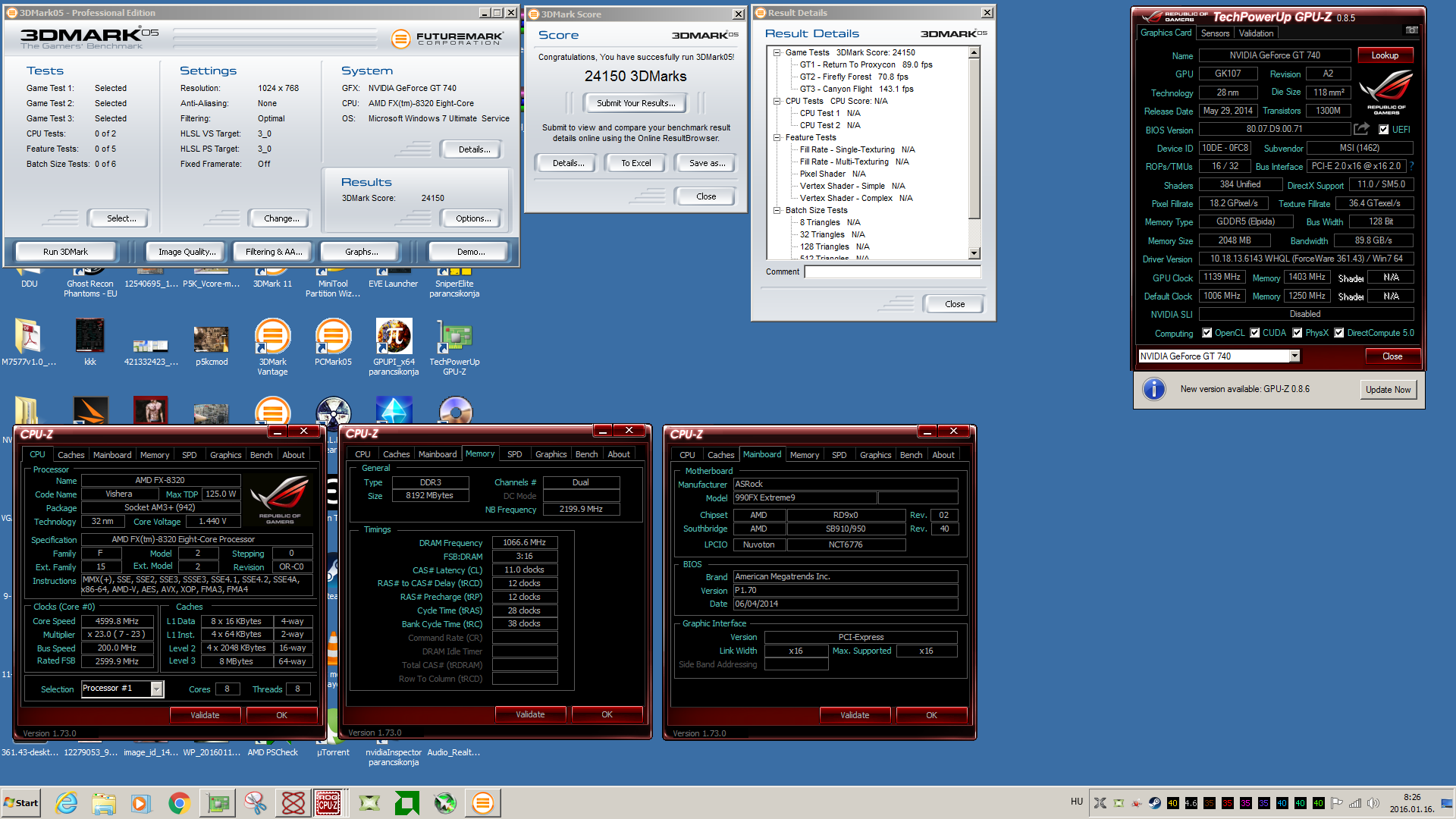Screen dimensions: 1456x819
Task: Click the Filtering & AA button
Action: pyautogui.click(x=273, y=252)
